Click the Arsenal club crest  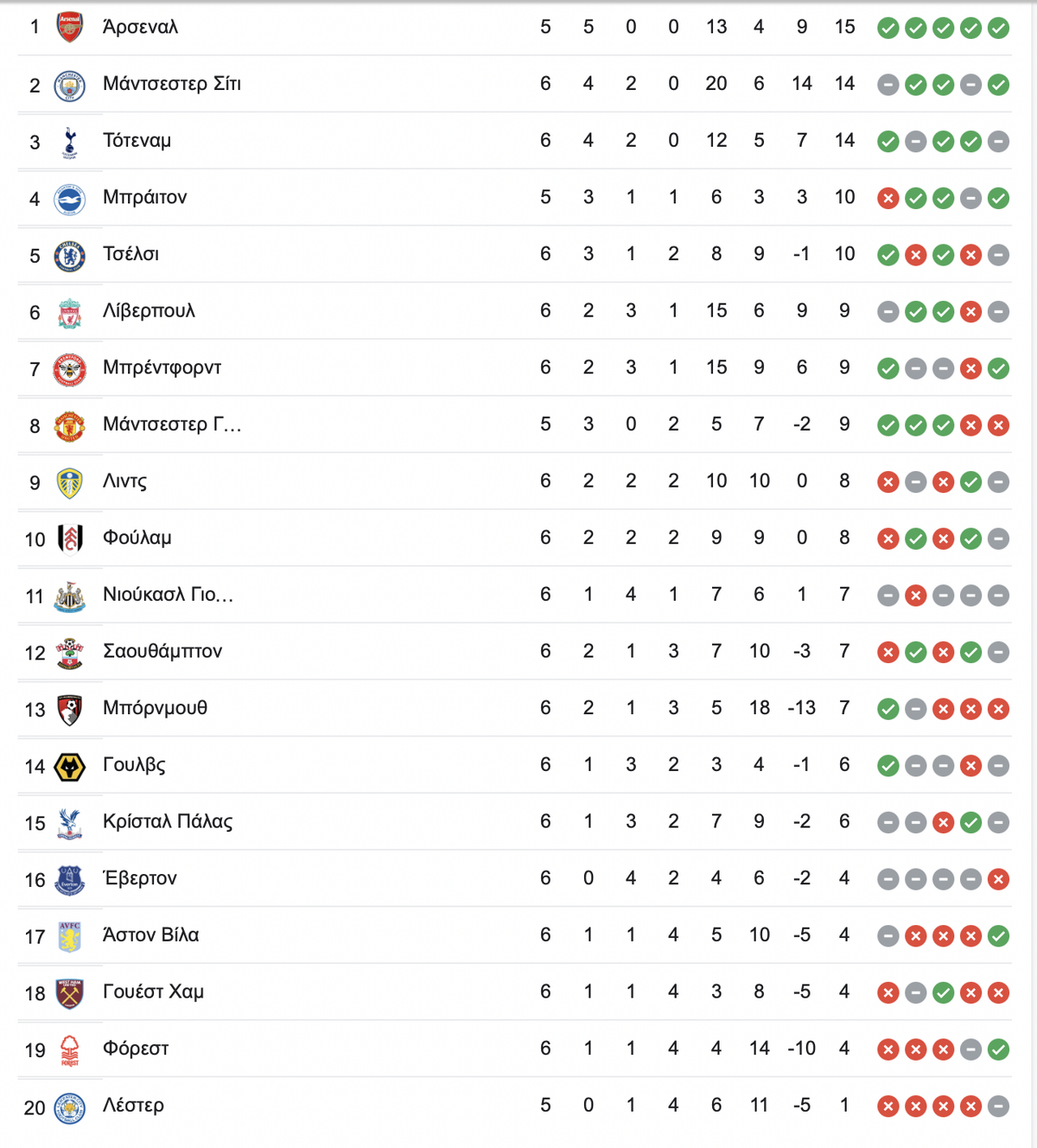coord(69,28)
